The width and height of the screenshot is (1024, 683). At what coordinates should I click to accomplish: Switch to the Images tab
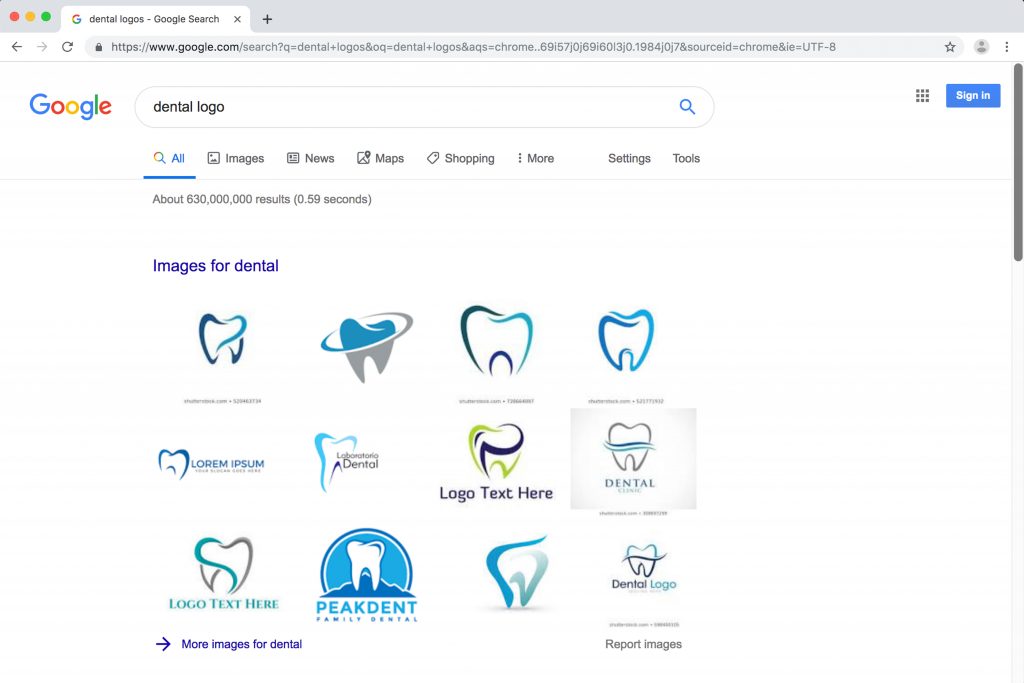click(x=236, y=158)
